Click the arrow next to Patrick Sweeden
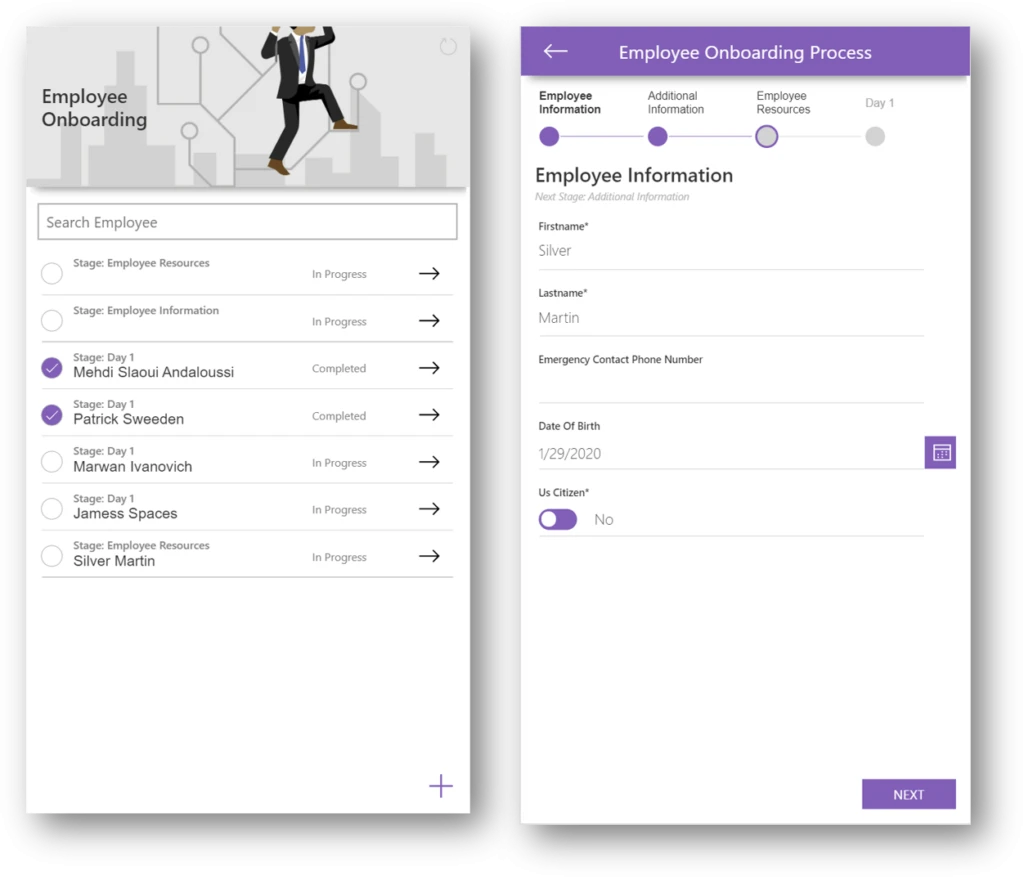Image resolution: width=1024 pixels, height=878 pixels. click(x=429, y=415)
